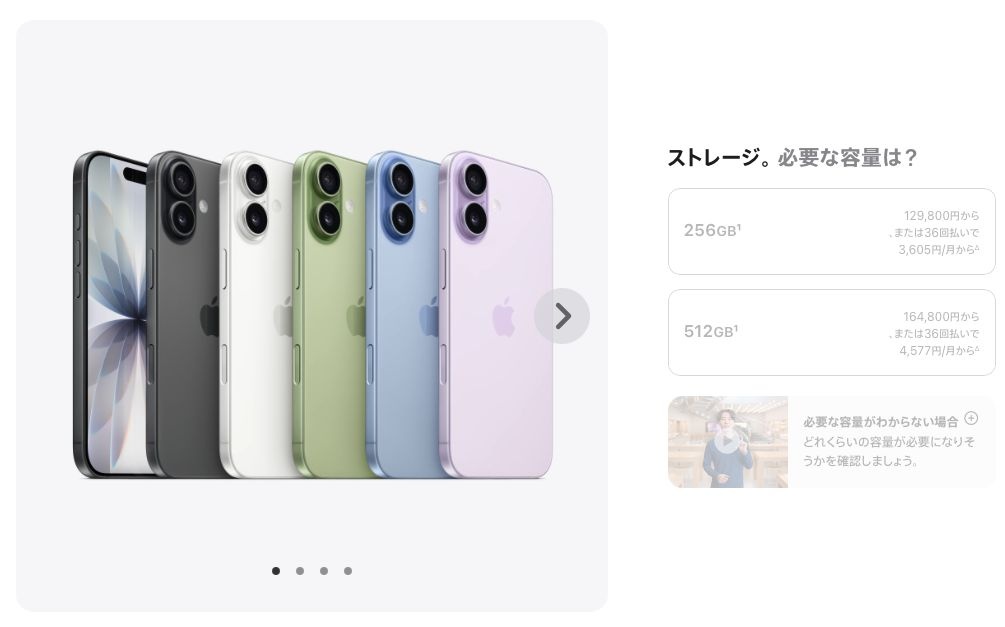Show fourth gallery dot slide
1005x627 pixels.
(x=347, y=571)
